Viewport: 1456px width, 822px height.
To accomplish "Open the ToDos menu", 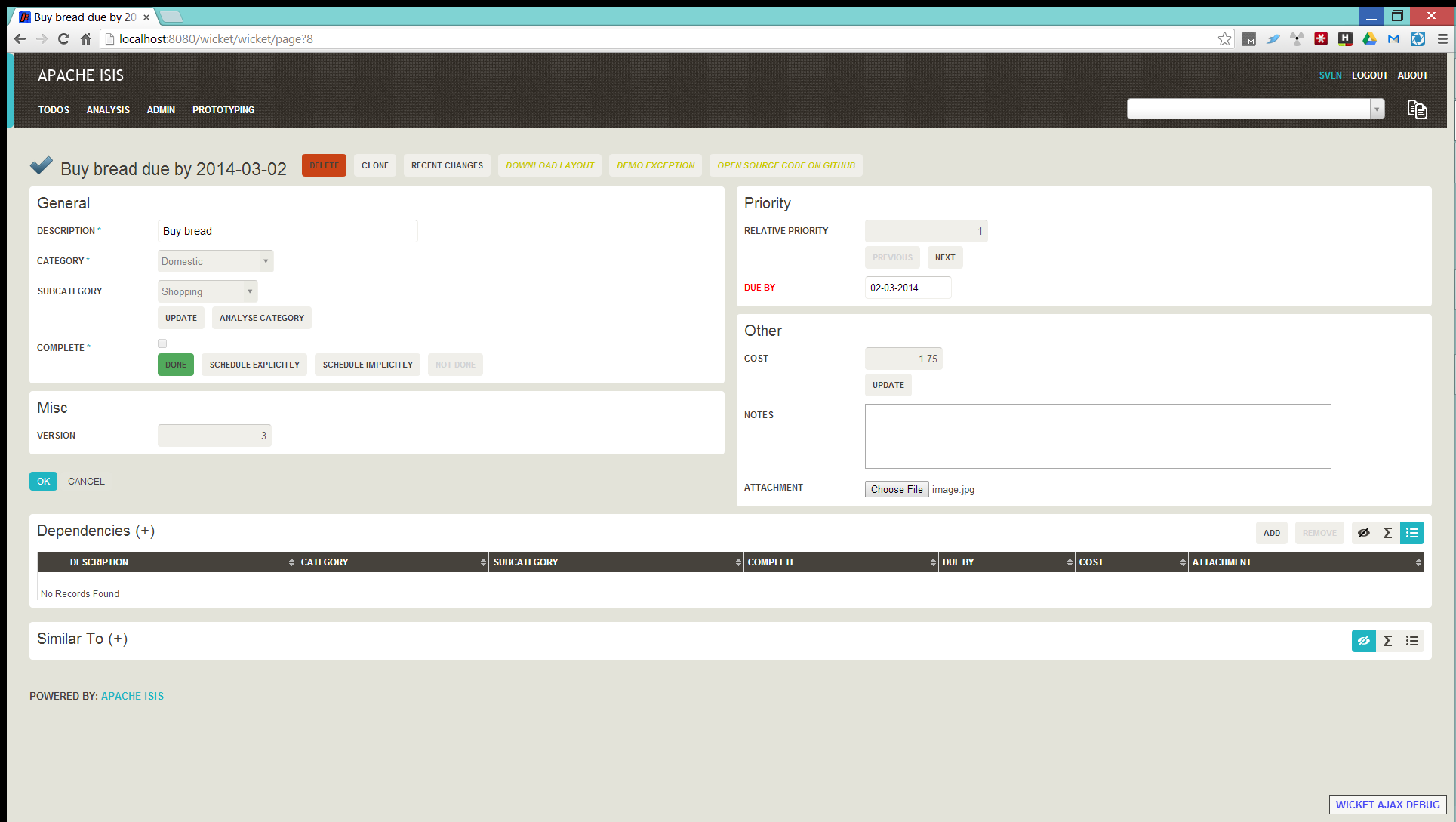I will coord(54,110).
